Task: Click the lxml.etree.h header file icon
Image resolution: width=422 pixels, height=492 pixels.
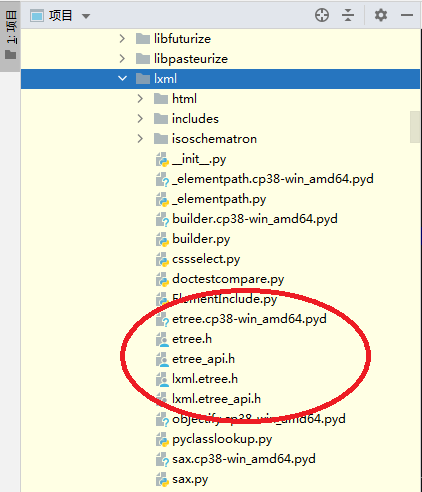Action: click(162, 379)
